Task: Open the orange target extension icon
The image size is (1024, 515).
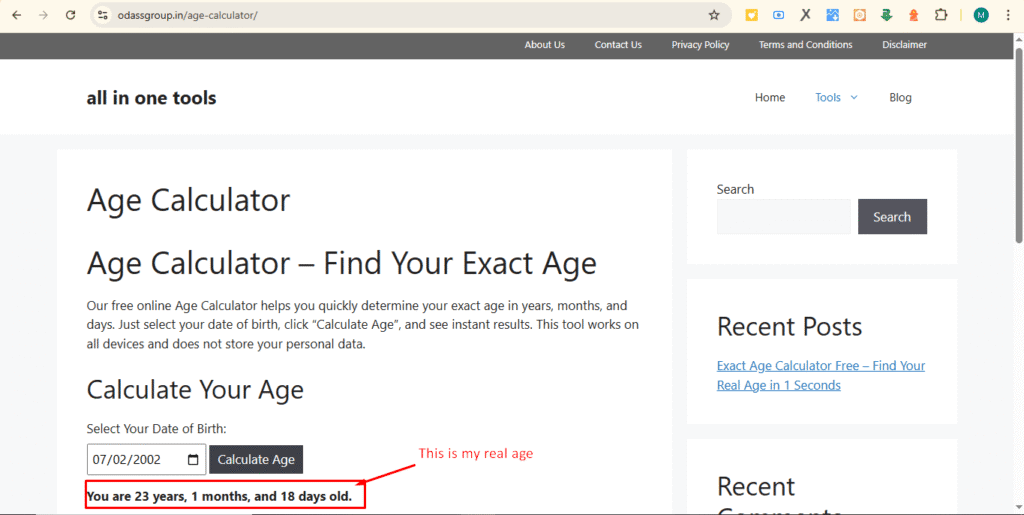Action: [859, 15]
